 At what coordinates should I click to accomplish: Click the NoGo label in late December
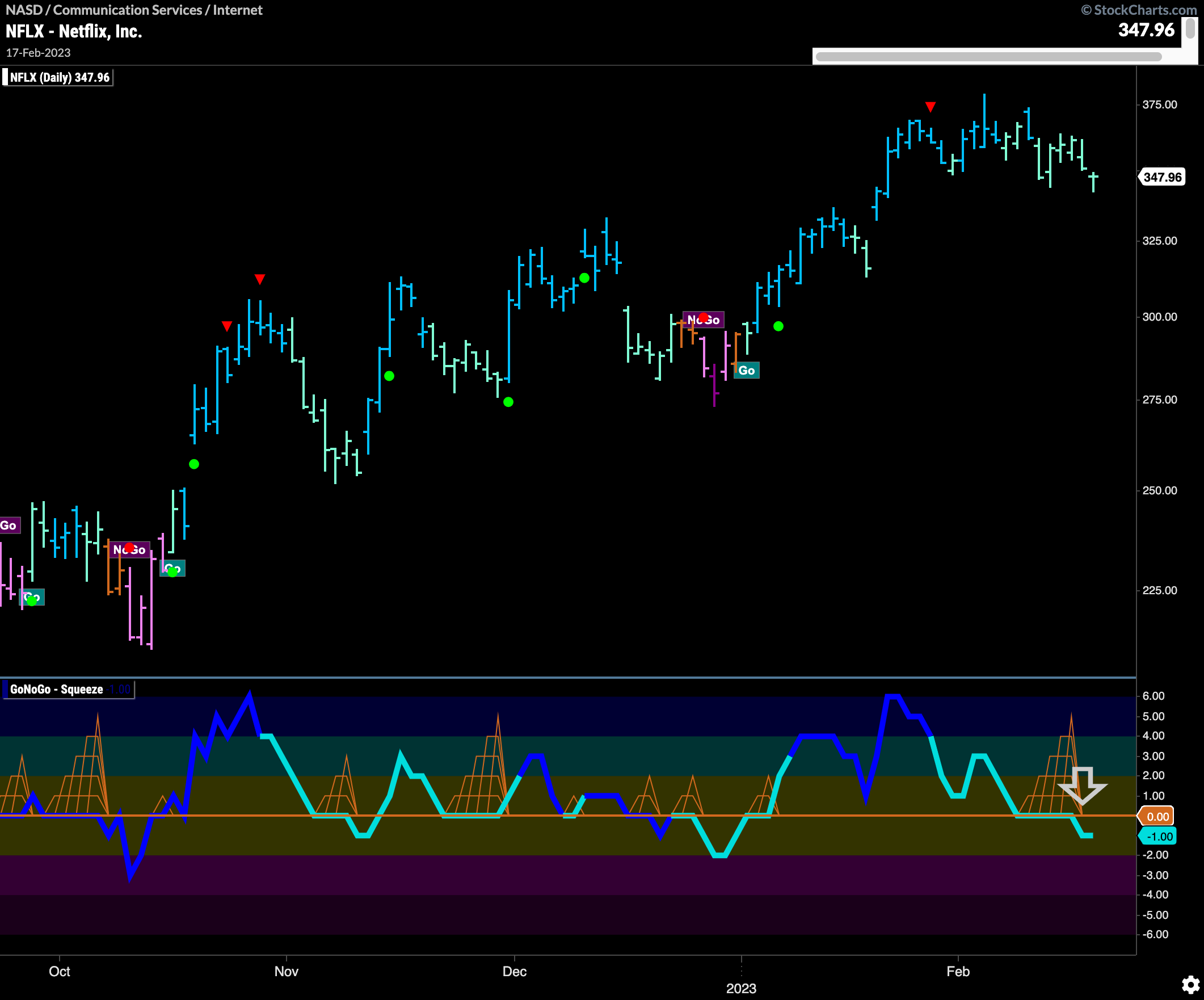tap(704, 320)
